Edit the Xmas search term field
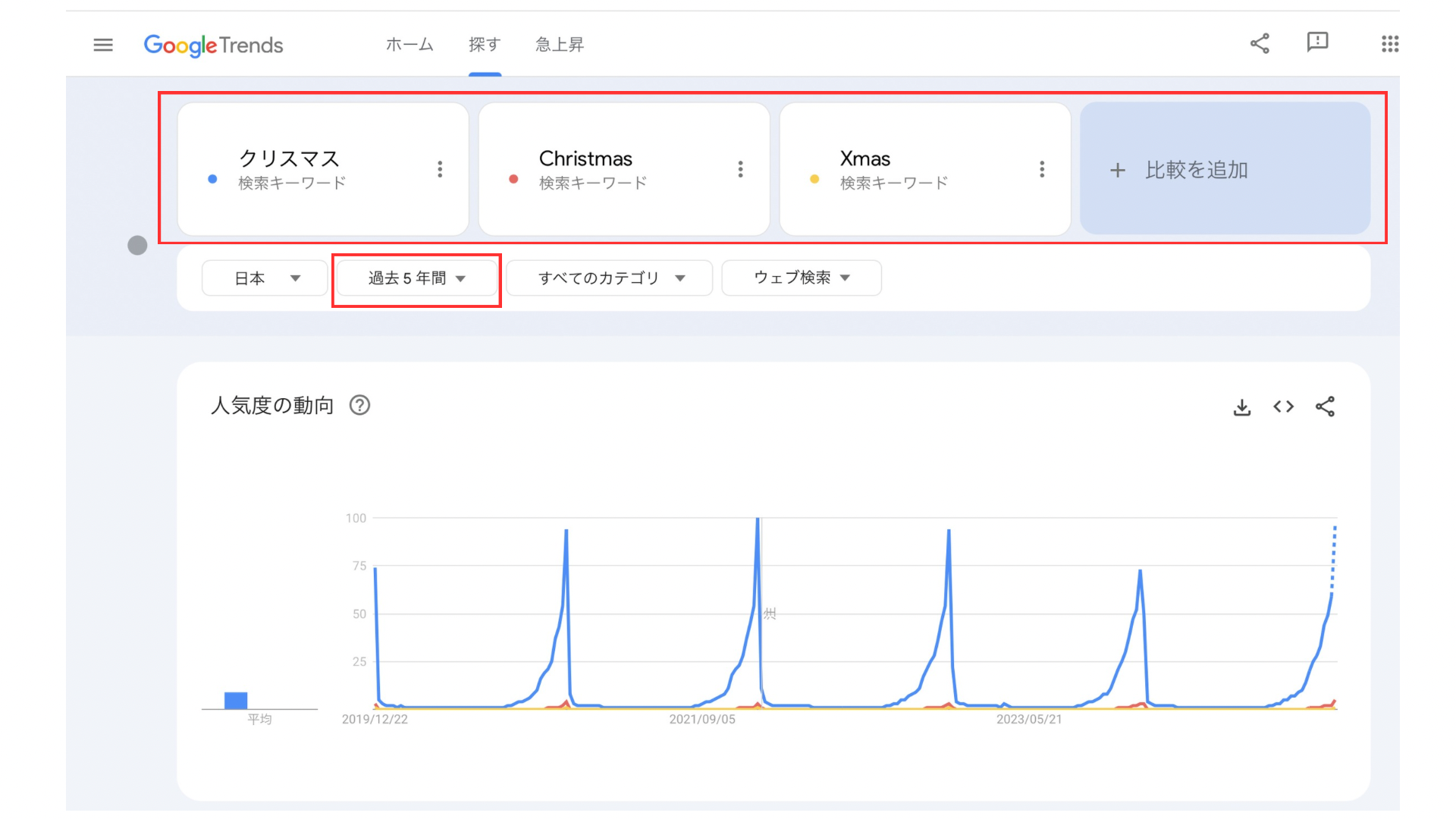Image resolution: width=1456 pixels, height=819 pixels. (895, 160)
